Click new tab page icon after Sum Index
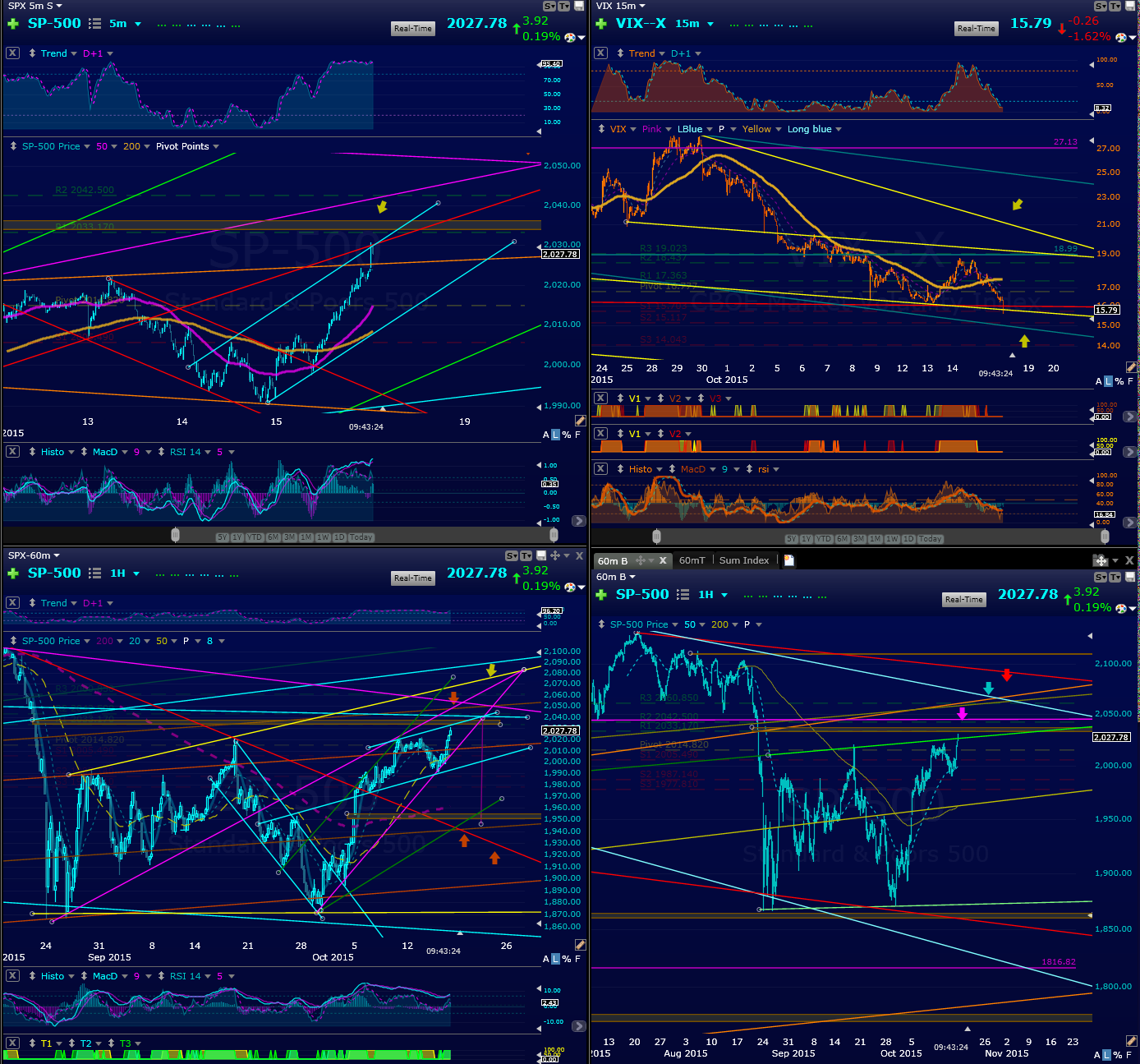Viewport: 1140px width, 1064px height. pyautogui.click(x=789, y=560)
